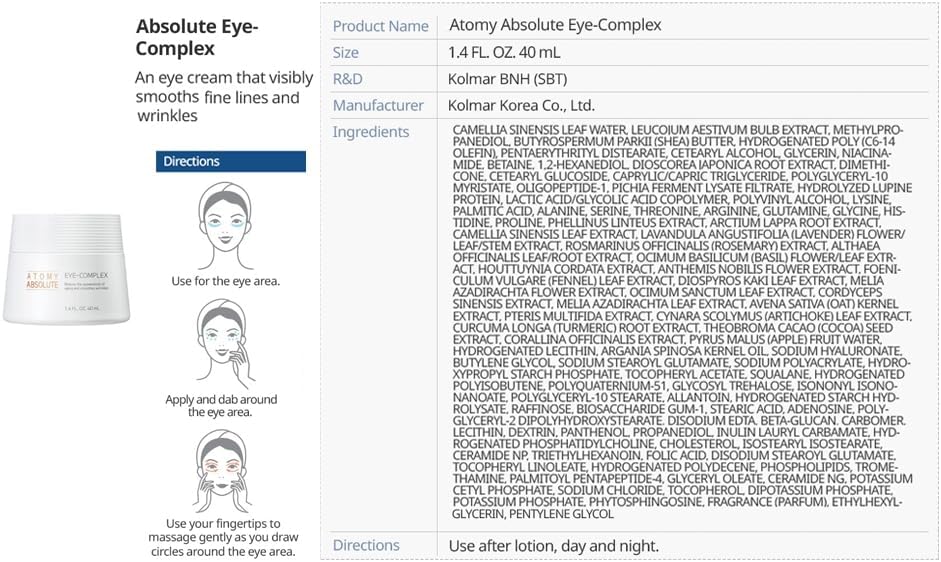Click the ingredients list paragraph
Screen dimensions: 941x562
[682, 322]
